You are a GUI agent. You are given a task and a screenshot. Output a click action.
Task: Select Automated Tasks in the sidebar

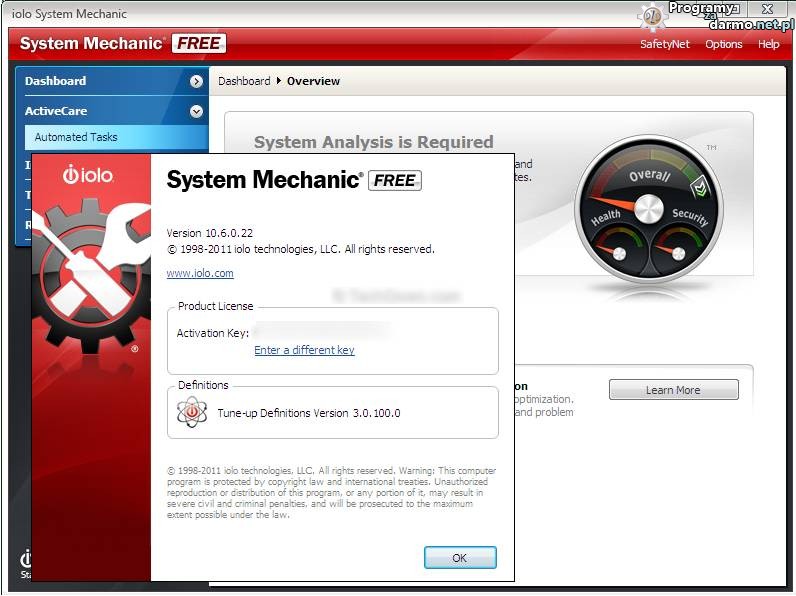coord(76,137)
